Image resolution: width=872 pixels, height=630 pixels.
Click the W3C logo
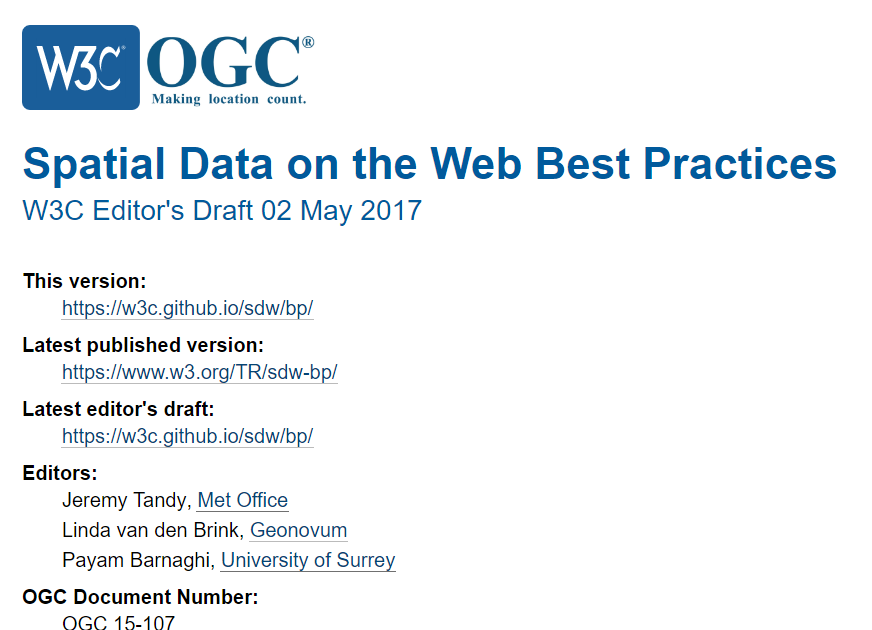pyautogui.click(x=81, y=67)
